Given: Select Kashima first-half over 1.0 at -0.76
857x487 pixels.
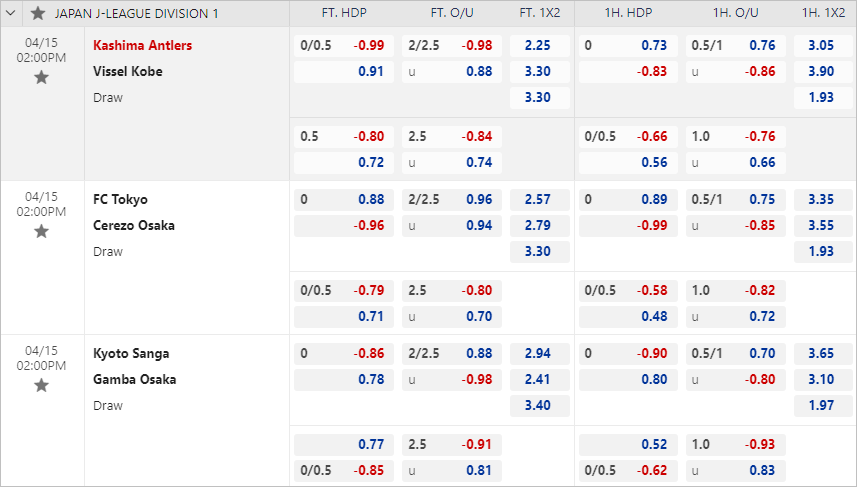Looking at the screenshot, I should click(736, 137).
